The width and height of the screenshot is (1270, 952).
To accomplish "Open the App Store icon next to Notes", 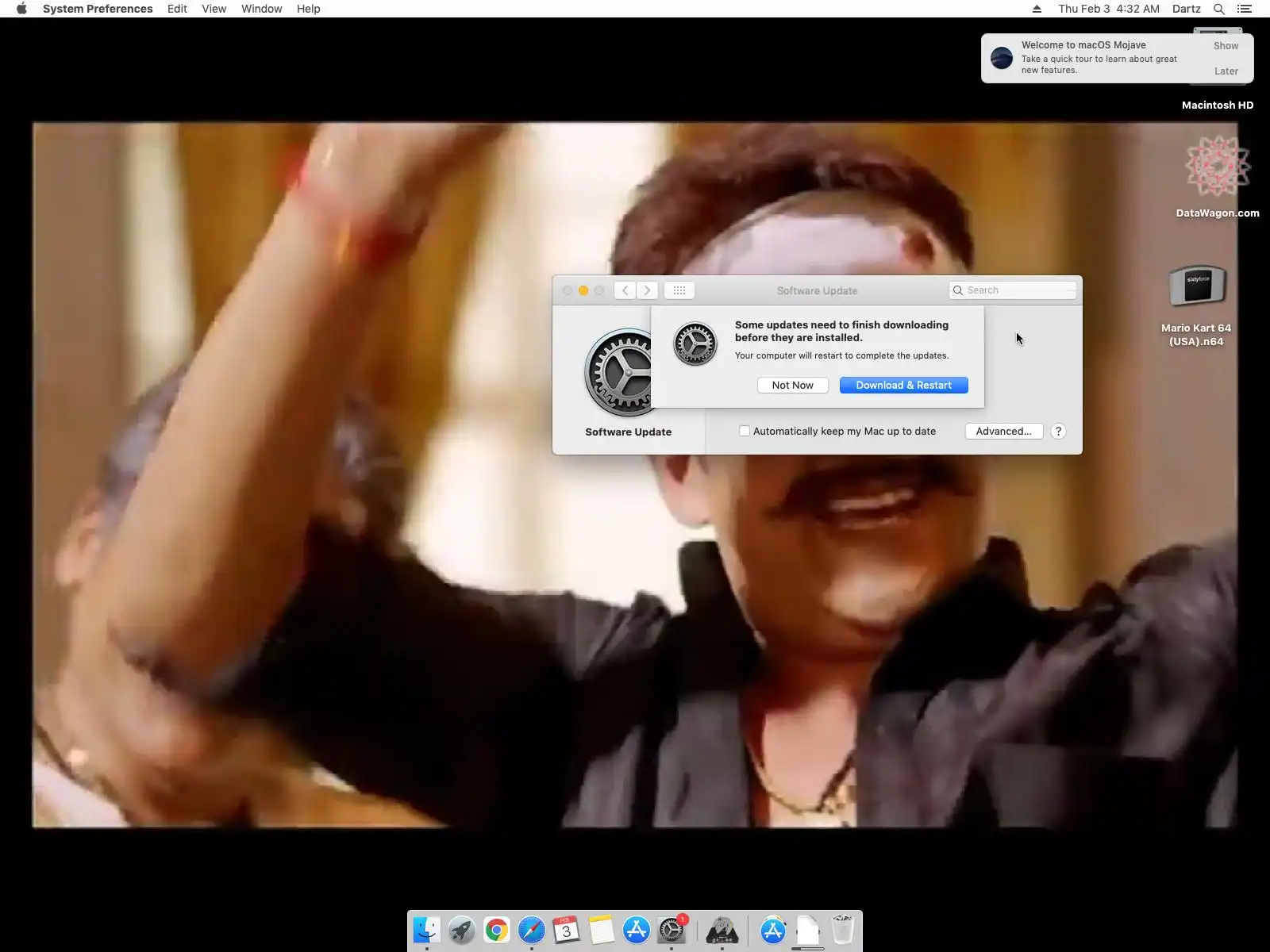I will 636,929.
